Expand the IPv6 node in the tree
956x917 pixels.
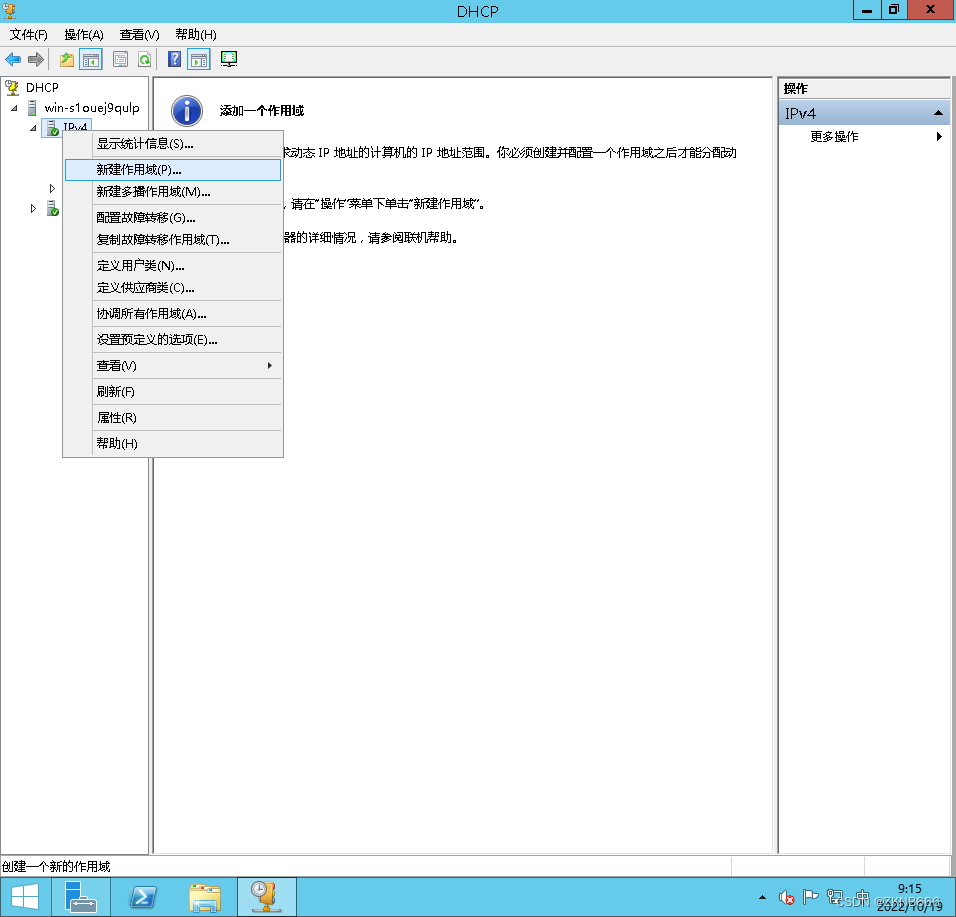(x=33, y=208)
